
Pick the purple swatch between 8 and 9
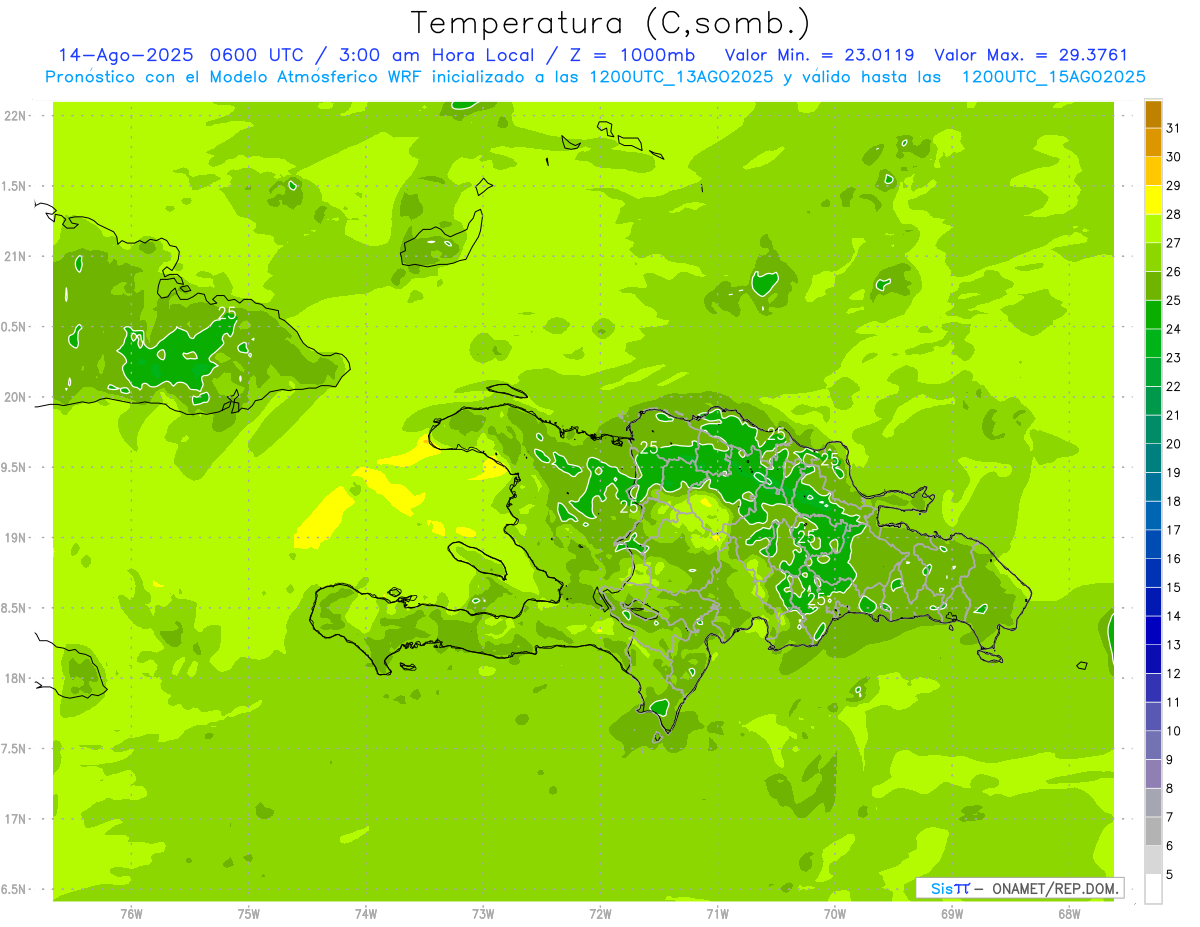tap(1153, 774)
